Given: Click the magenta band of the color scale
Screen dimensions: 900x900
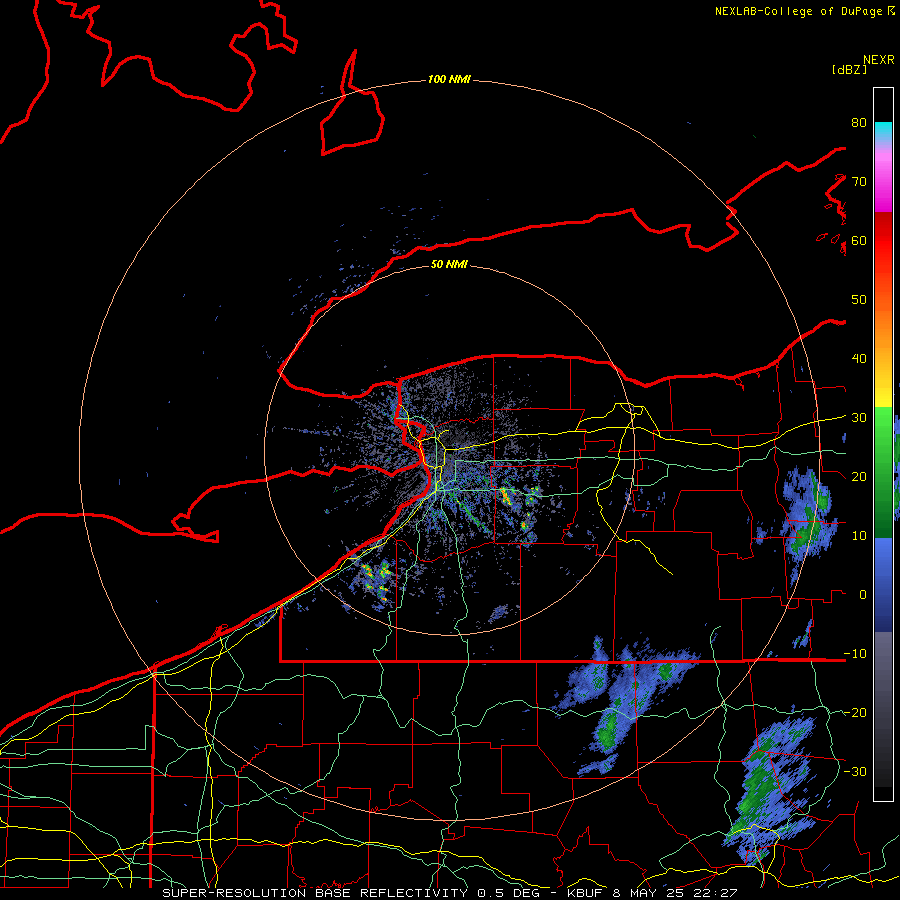Looking at the screenshot, I should pyautogui.click(x=883, y=184).
